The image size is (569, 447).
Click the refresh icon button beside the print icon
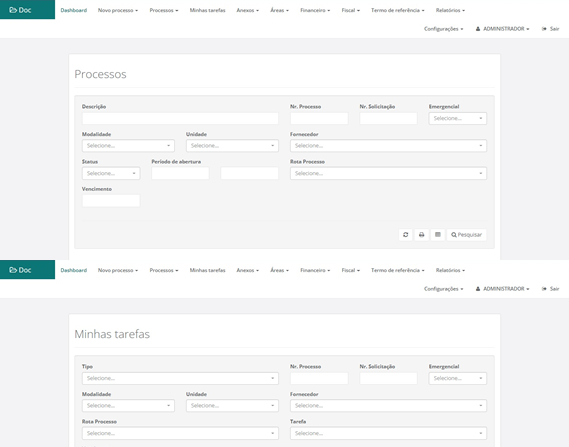(x=405, y=235)
